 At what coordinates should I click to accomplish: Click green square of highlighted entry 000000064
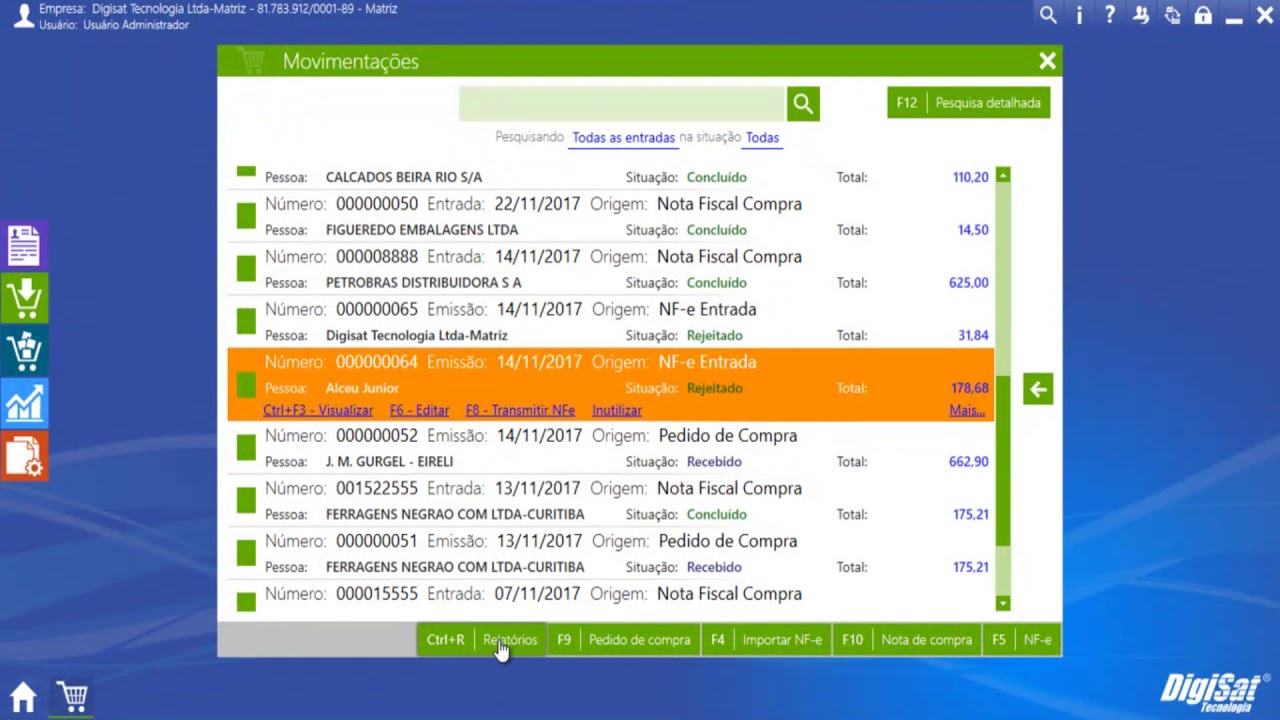[x=246, y=385]
